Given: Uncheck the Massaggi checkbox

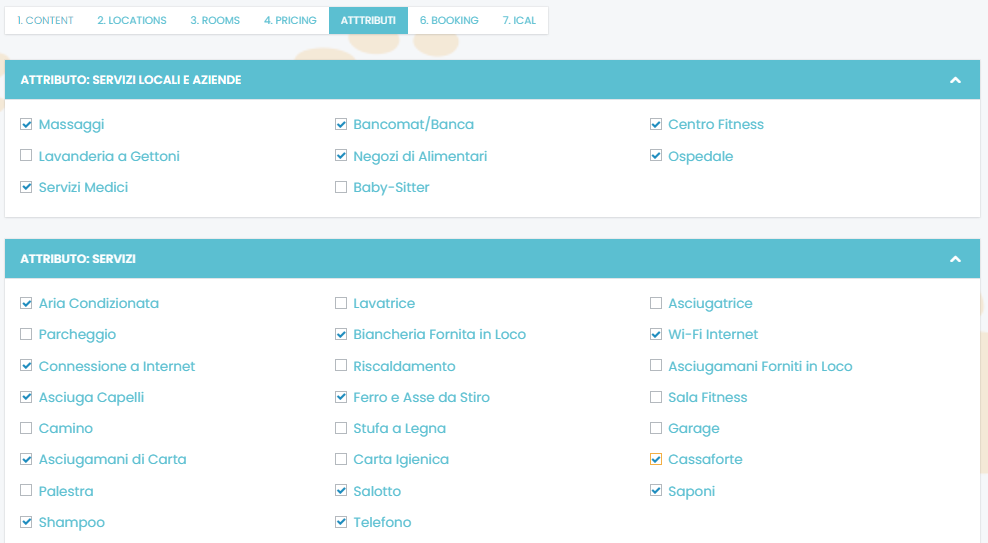Looking at the screenshot, I should [26, 125].
